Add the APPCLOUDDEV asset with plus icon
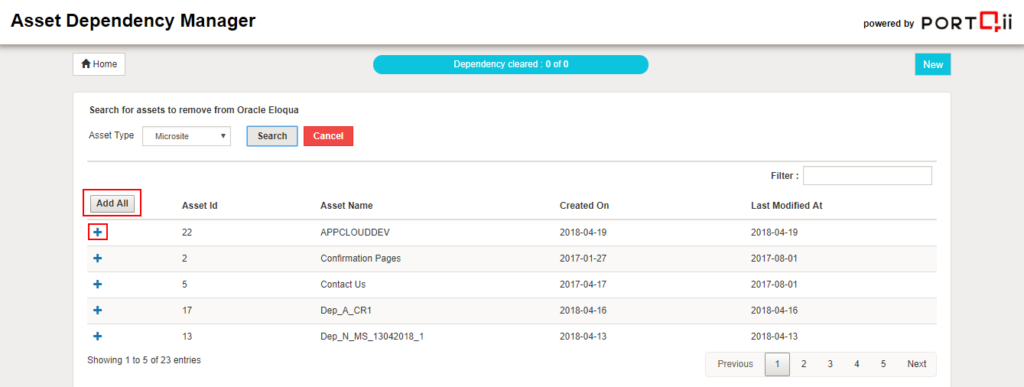The image size is (1024, 387). (97, 232)
